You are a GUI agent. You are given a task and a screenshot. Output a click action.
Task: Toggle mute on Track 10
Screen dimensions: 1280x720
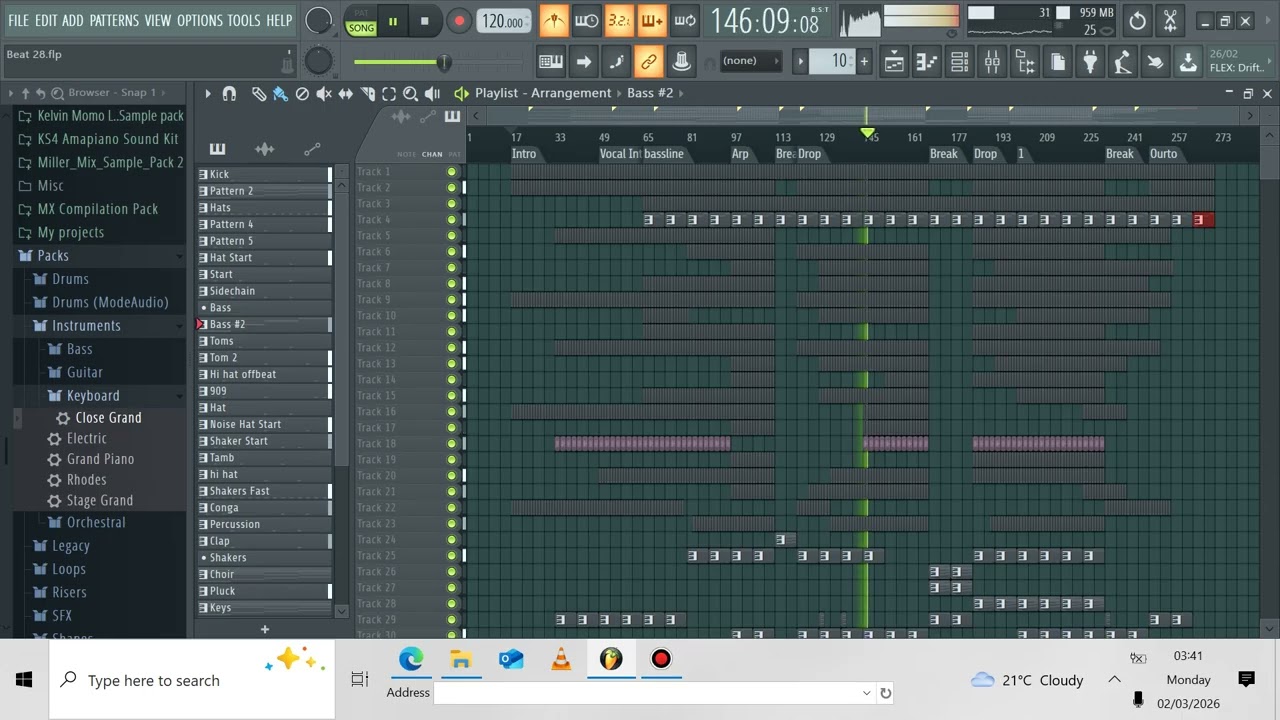tap(451, 316)
